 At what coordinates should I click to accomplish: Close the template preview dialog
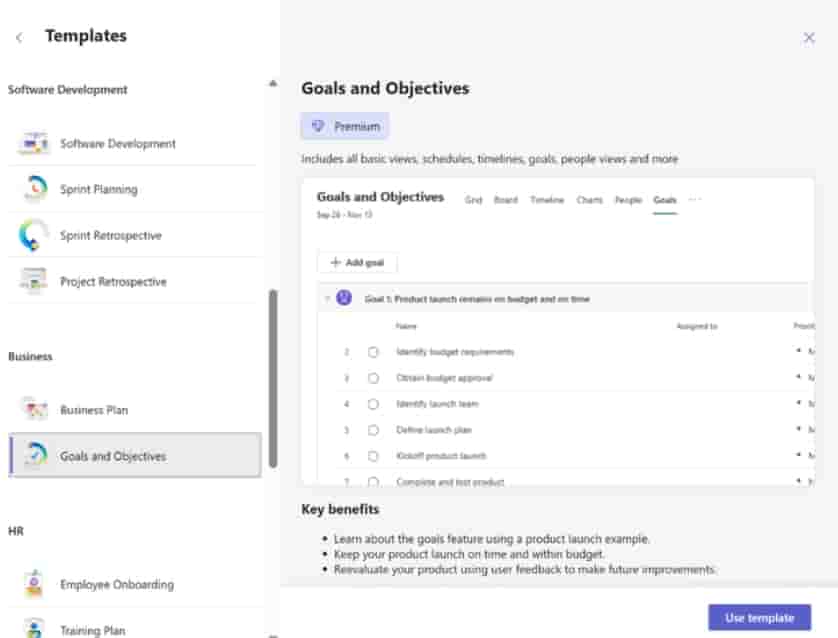[x=809, y=37]
